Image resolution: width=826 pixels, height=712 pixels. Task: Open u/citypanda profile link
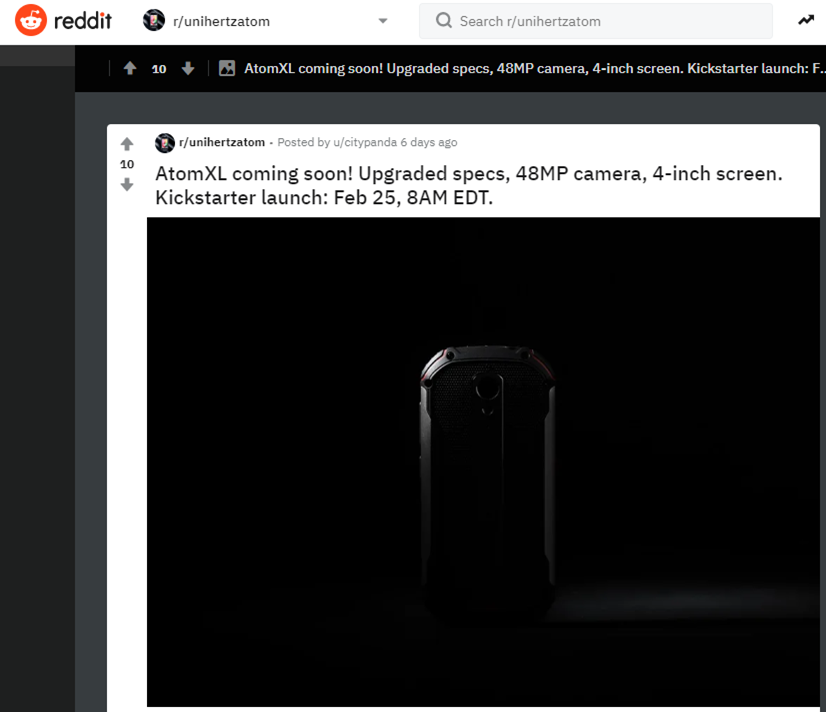point(365,142)
